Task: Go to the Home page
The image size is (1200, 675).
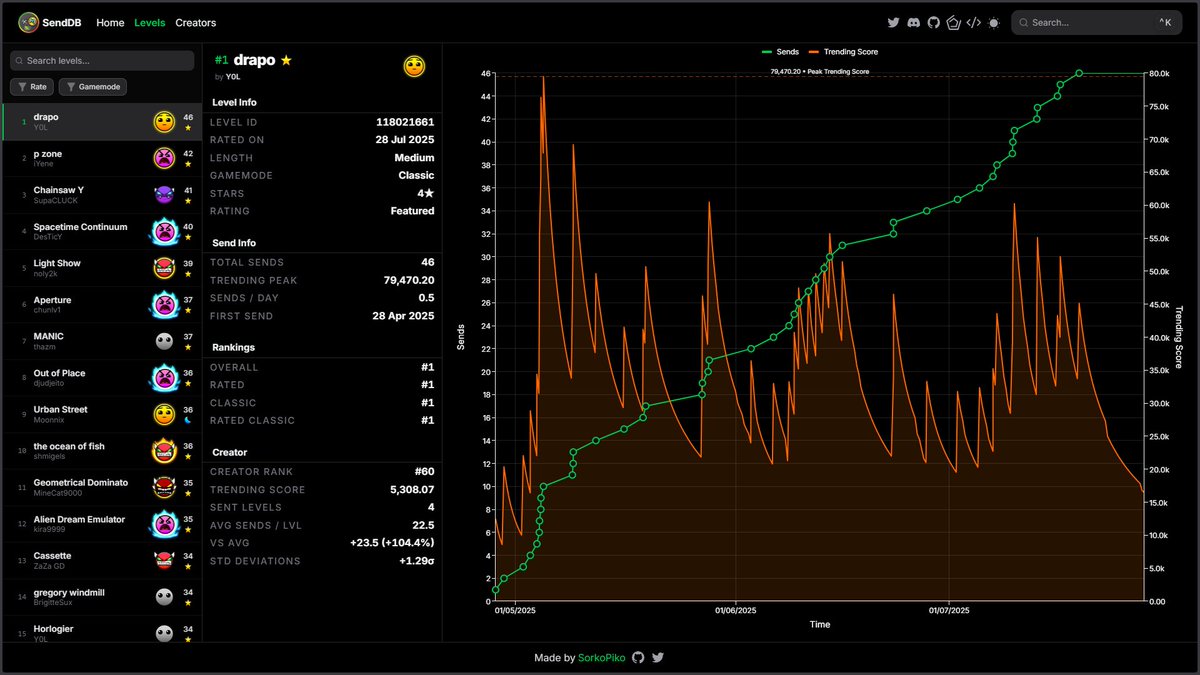Action: tap(110, 22)
